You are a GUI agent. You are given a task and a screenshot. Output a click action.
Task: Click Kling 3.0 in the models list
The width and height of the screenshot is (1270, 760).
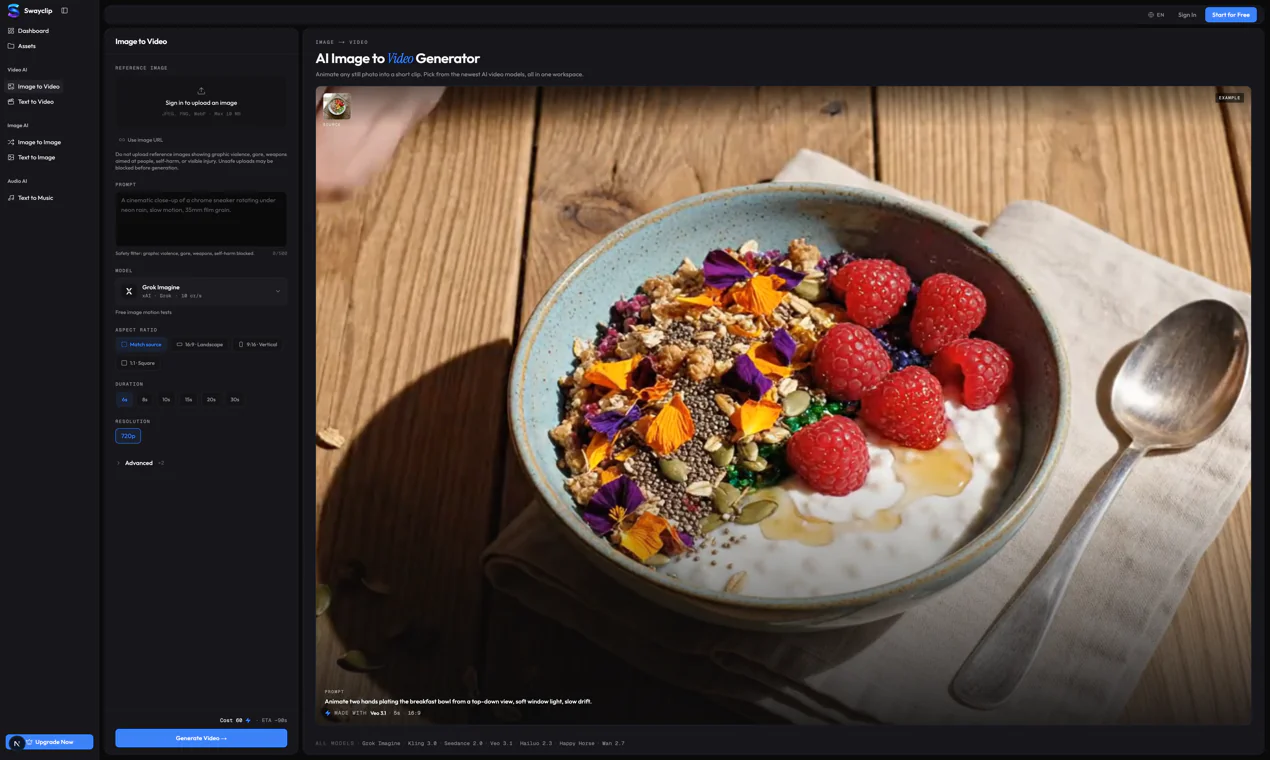coord(422,743)
